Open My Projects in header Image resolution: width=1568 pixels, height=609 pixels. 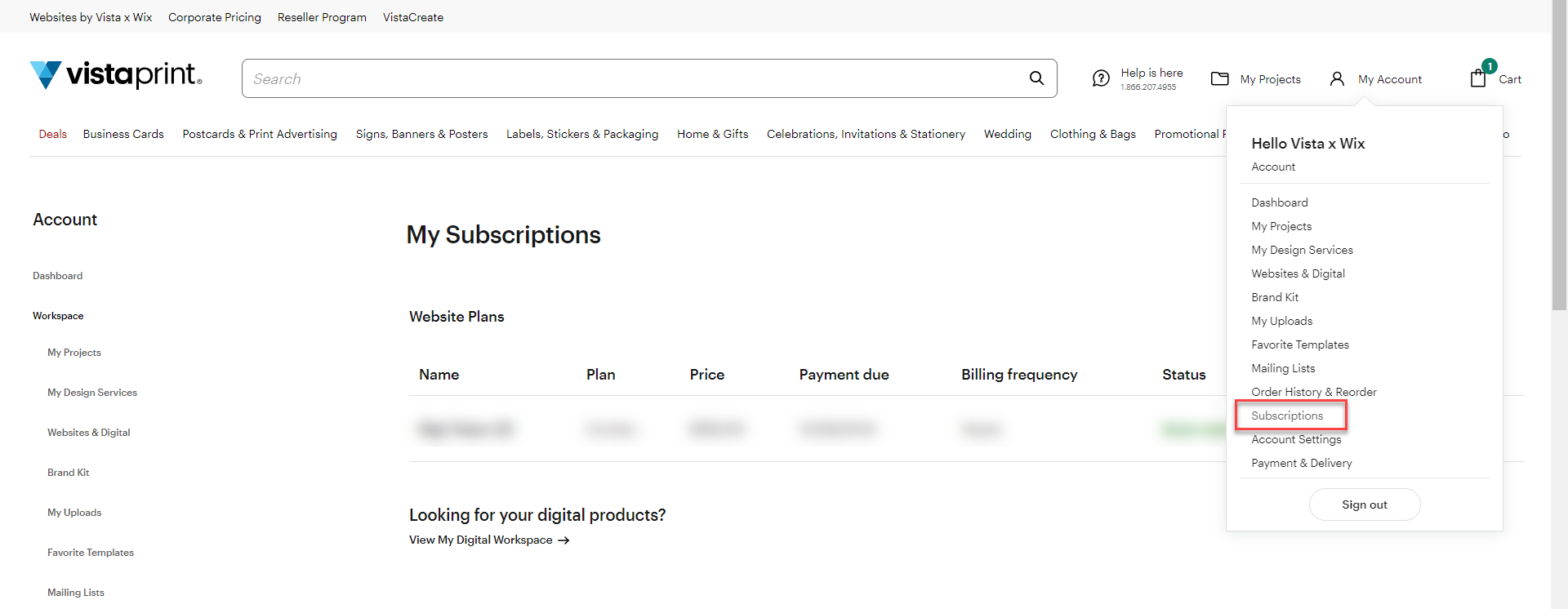coord(1270,79)
